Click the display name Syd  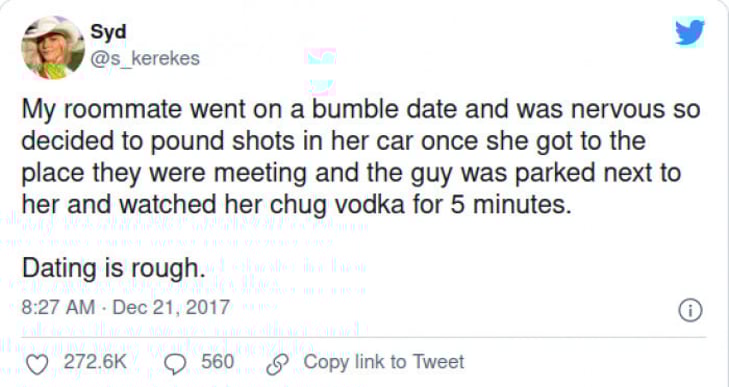coord(108,32)
